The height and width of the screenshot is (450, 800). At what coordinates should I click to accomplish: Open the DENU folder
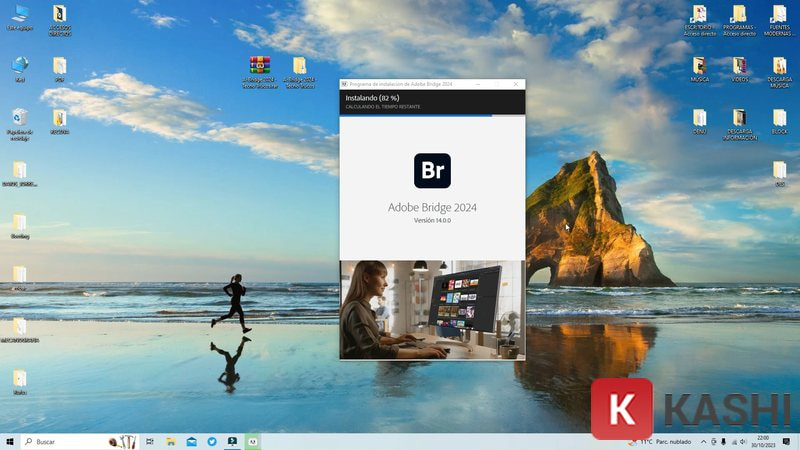point(699,121)
